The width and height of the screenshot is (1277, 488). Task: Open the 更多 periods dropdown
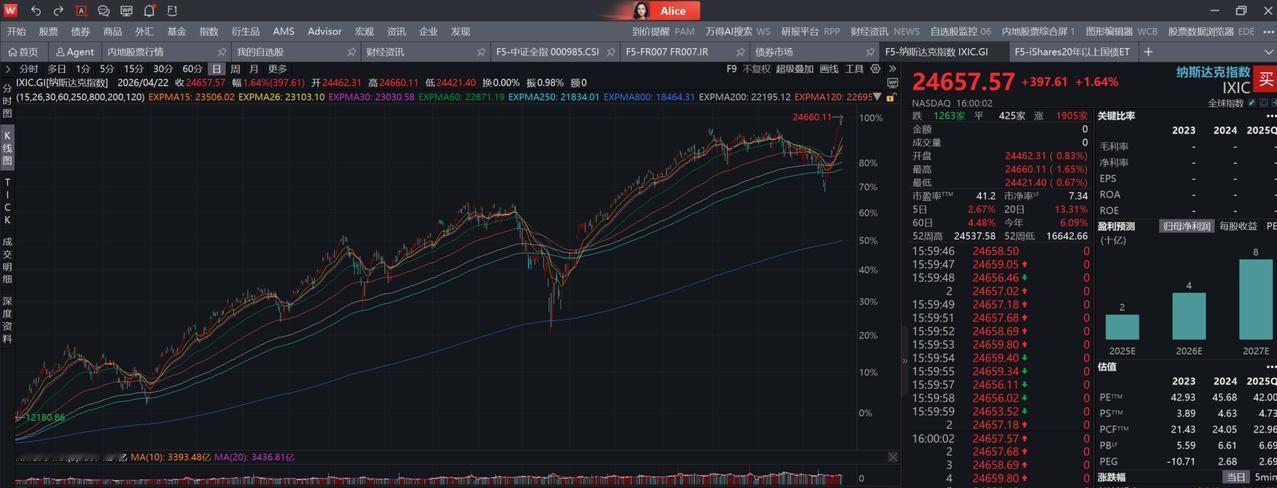277,69
